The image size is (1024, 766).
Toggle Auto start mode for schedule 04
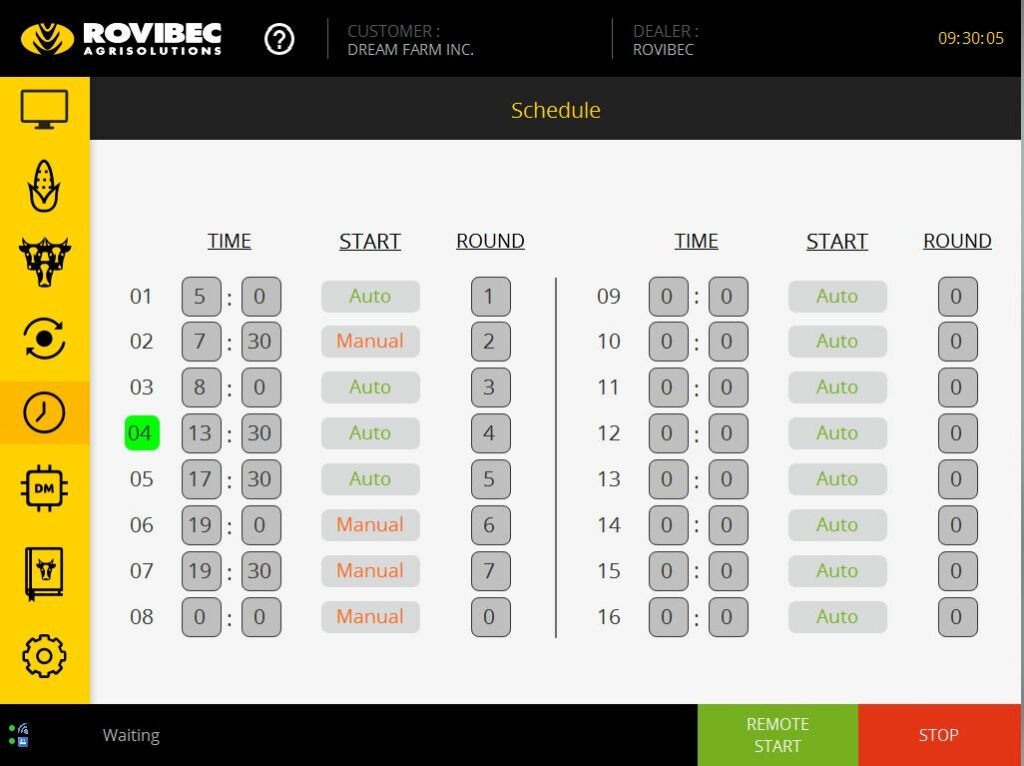370,433
